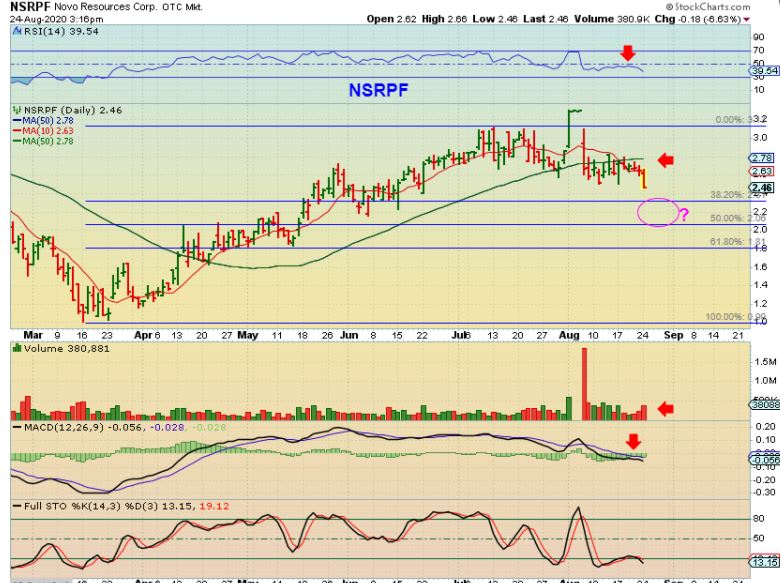Click the 3.0 price axis label
780x583 pixels.
[761, 138]
